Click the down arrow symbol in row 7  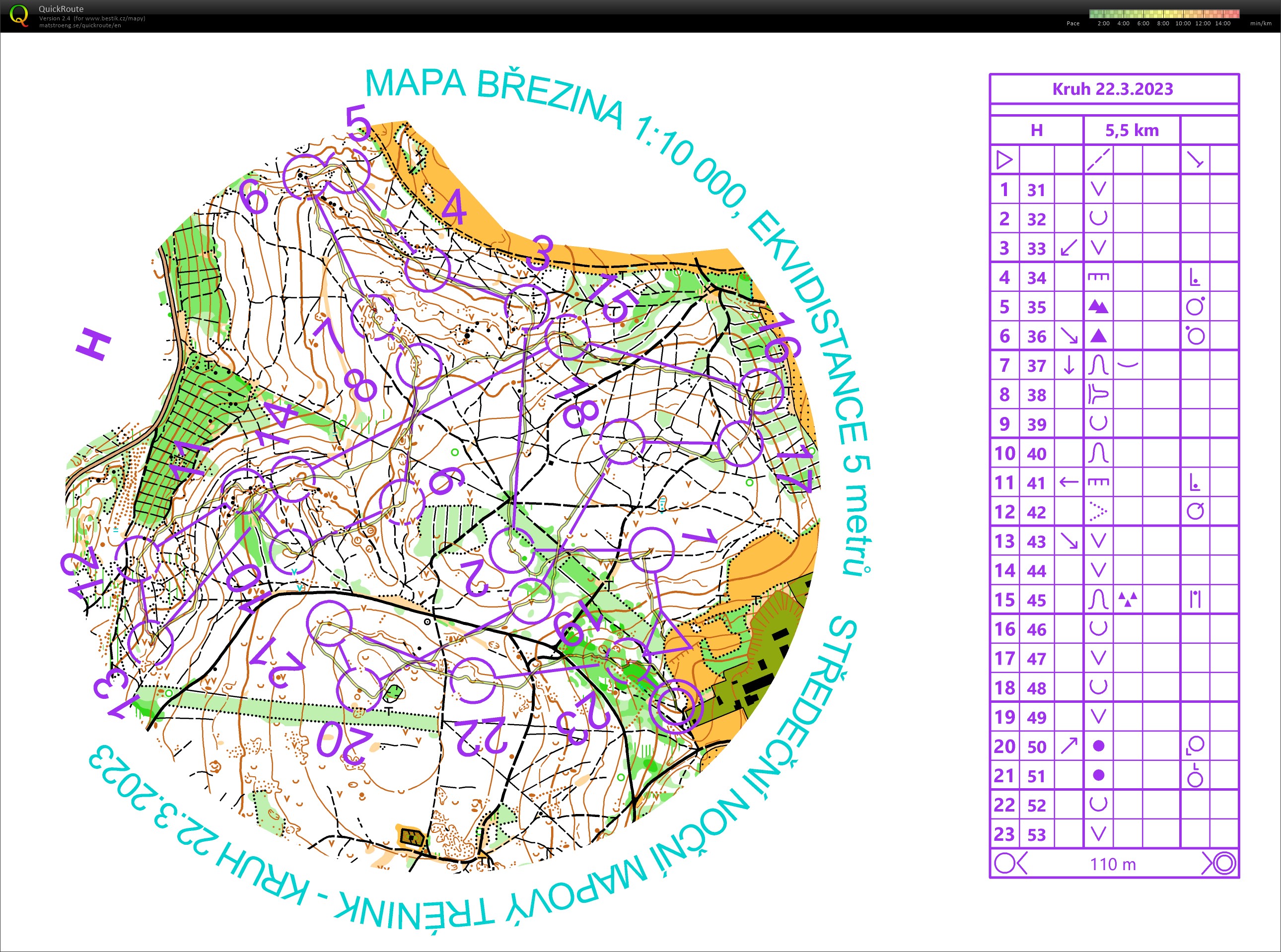[1069, 365]
